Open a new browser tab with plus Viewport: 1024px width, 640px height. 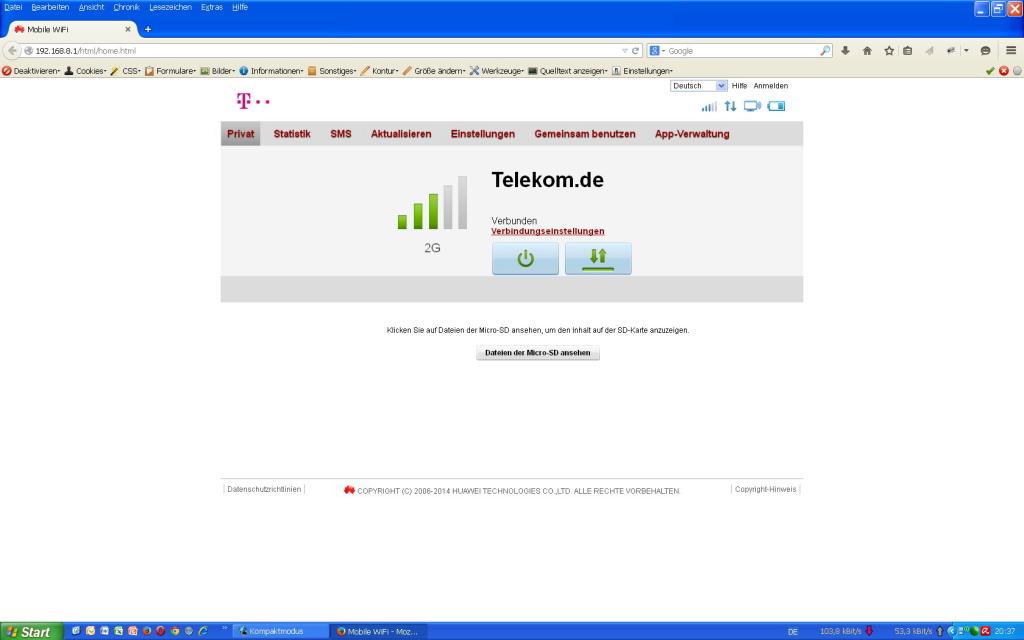click(148, 29)
